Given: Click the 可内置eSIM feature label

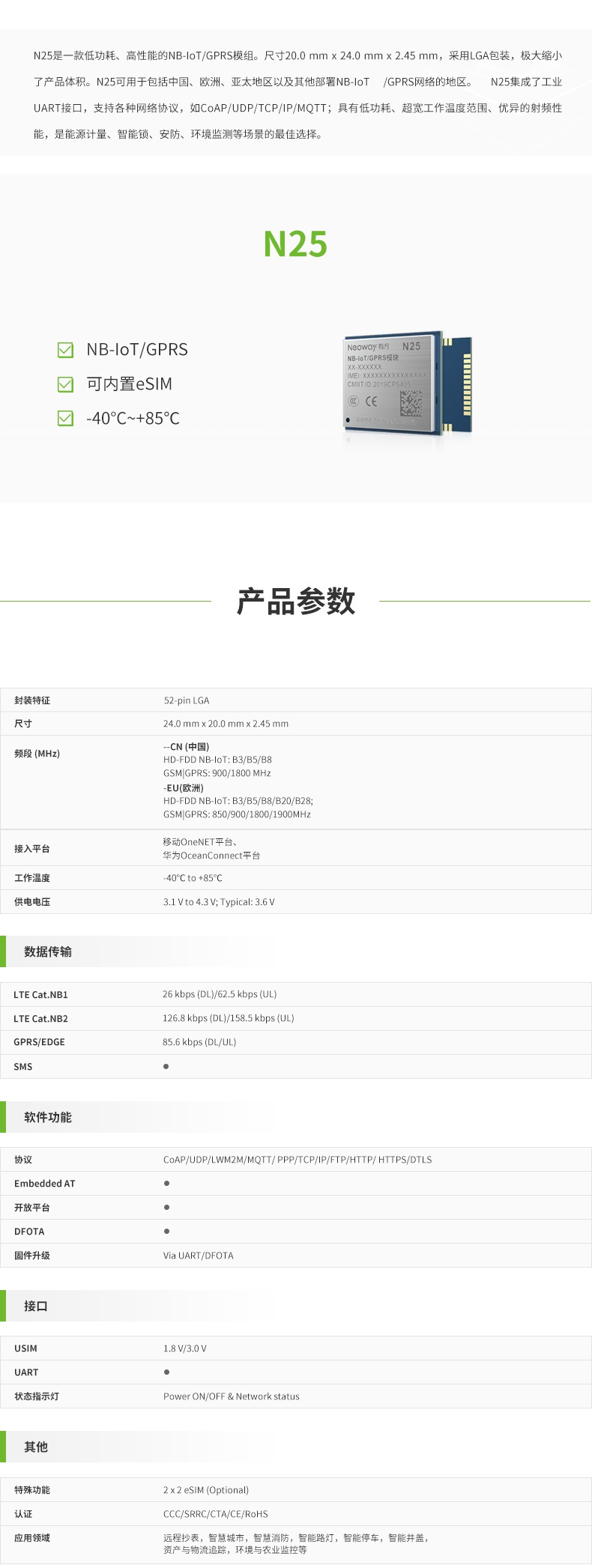Looking at the screenshot, I should [x=129, y=384].
